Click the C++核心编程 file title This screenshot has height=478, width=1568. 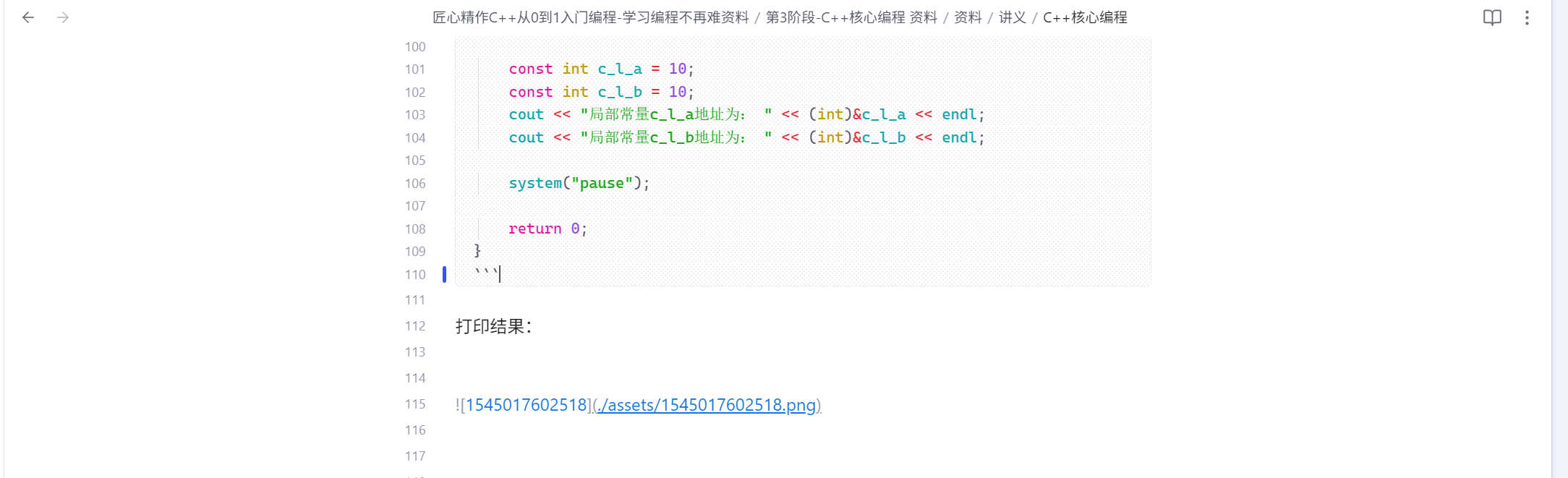tap(1084, 17)
